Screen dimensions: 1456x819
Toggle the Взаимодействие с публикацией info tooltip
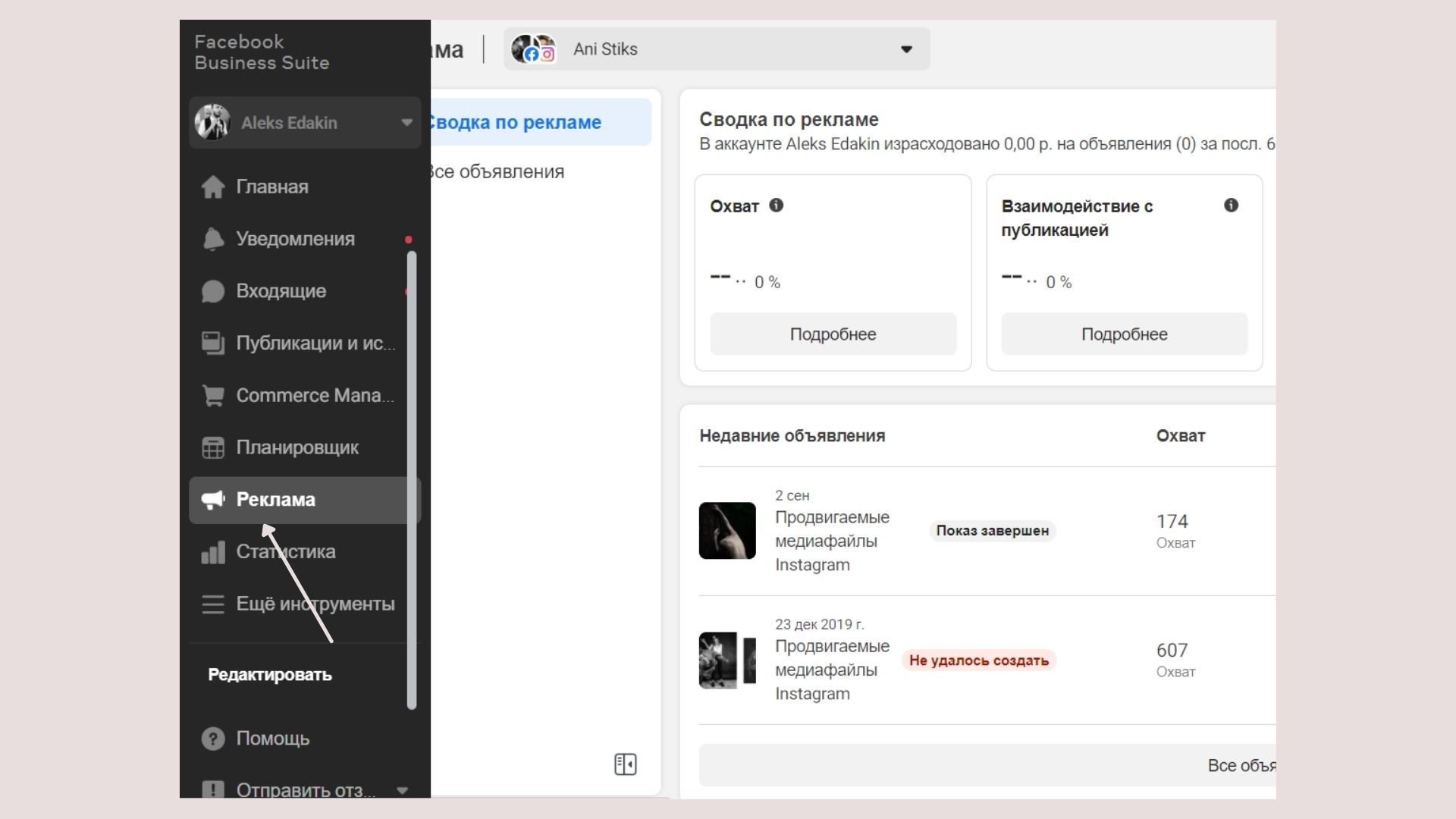tap(1232, 205)
